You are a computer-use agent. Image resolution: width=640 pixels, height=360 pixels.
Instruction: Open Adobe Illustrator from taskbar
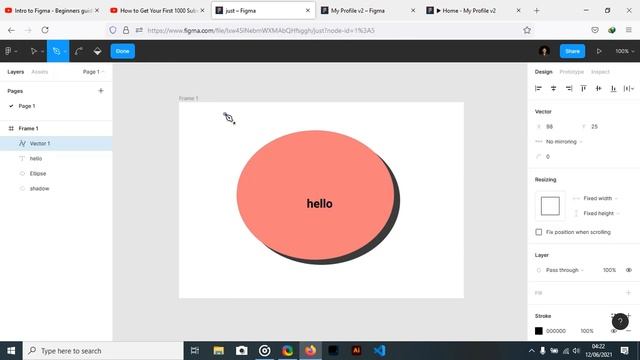(356, 351)
